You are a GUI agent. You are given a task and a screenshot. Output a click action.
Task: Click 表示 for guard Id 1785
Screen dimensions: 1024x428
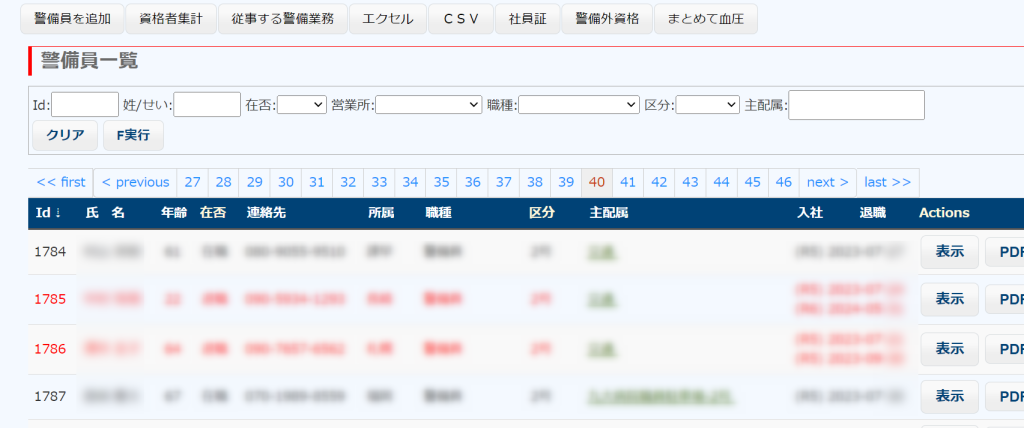[x=949, y=298]
